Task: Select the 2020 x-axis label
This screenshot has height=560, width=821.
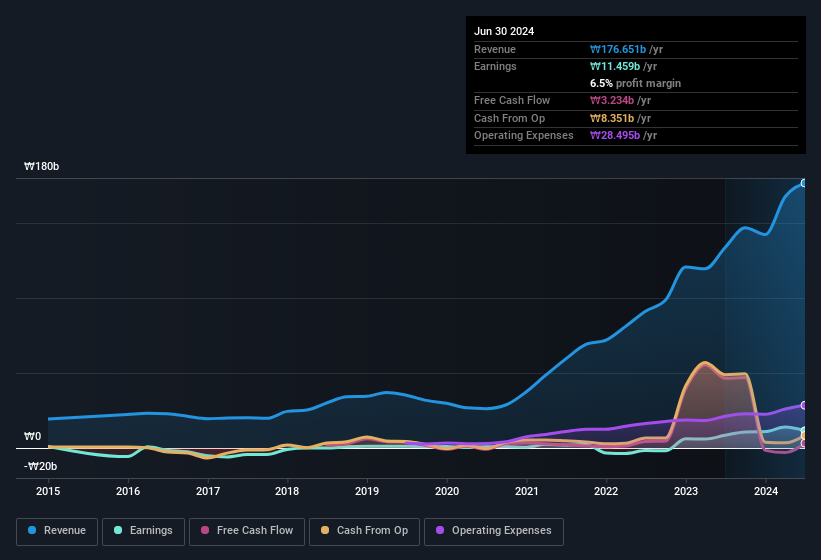Action: click(447, 491)
